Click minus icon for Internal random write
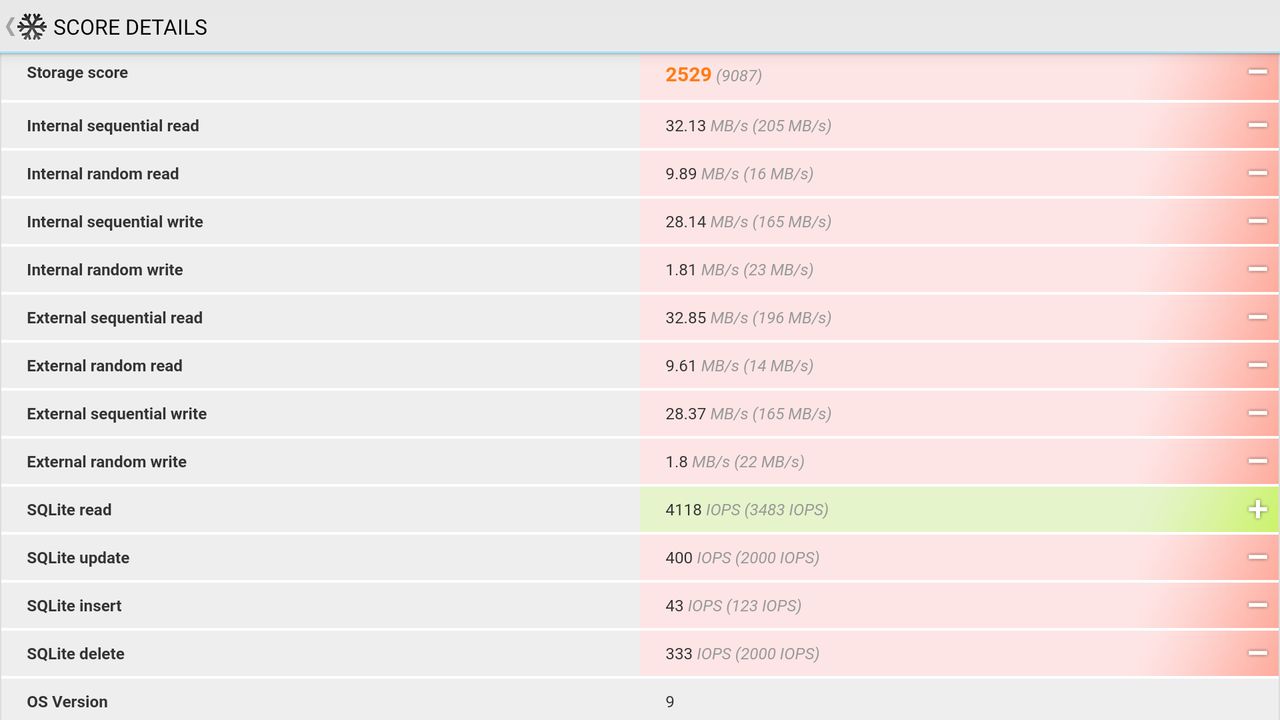This screenshot has width=1280, height=720. click(1257, 269)
